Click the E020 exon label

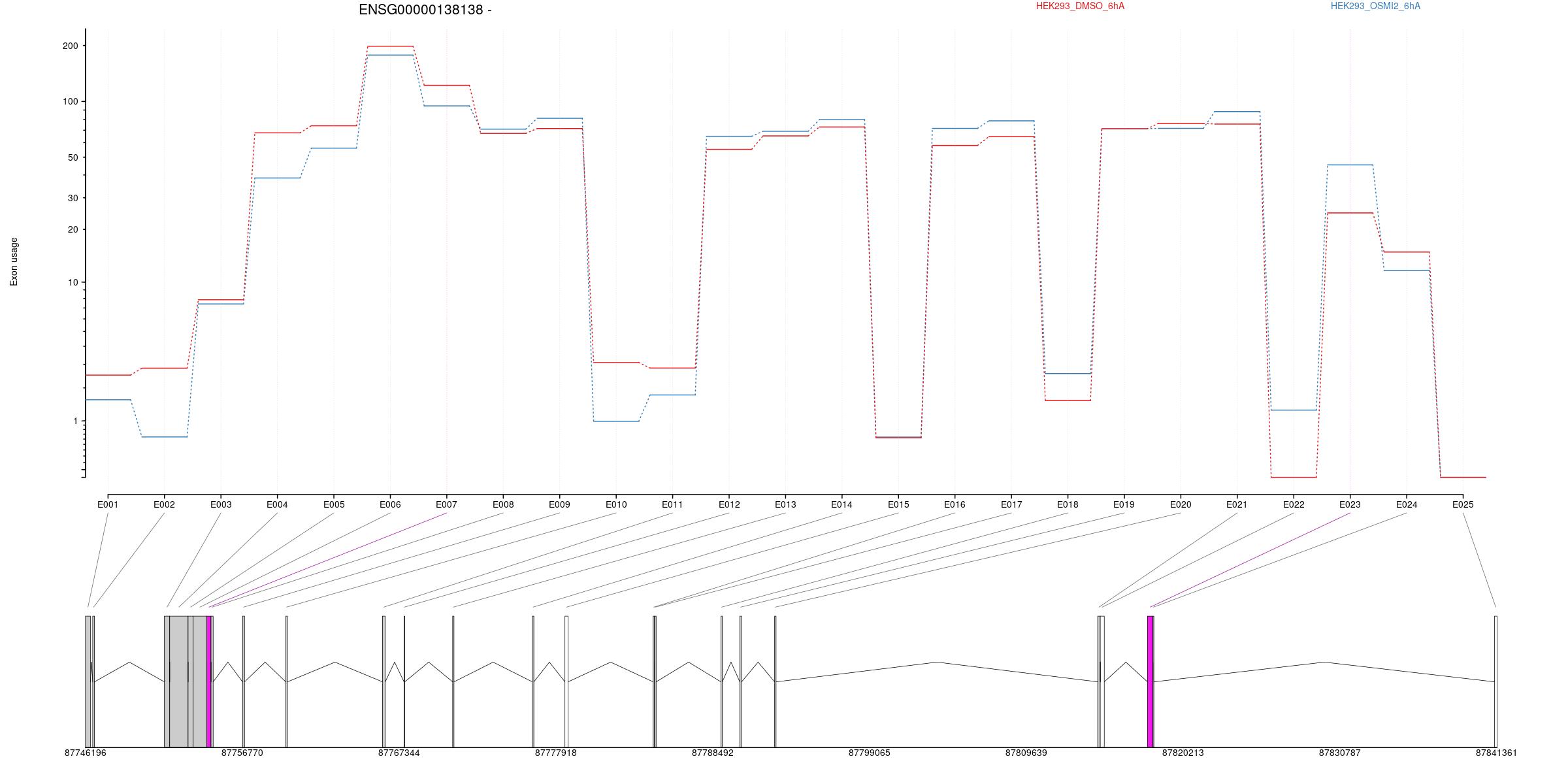(x=1181, y=504)
